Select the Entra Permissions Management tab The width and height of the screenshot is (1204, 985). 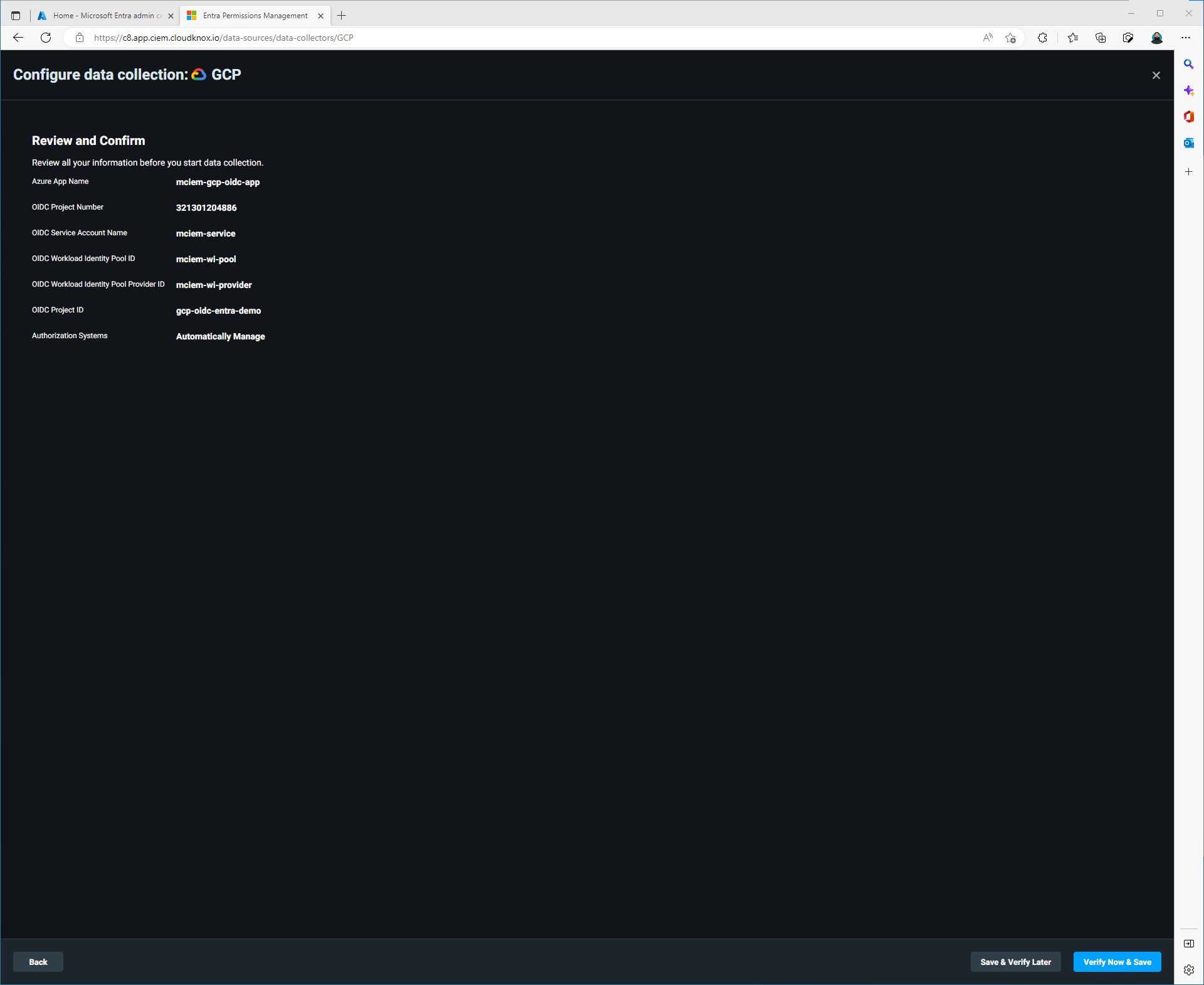point(255,16)
